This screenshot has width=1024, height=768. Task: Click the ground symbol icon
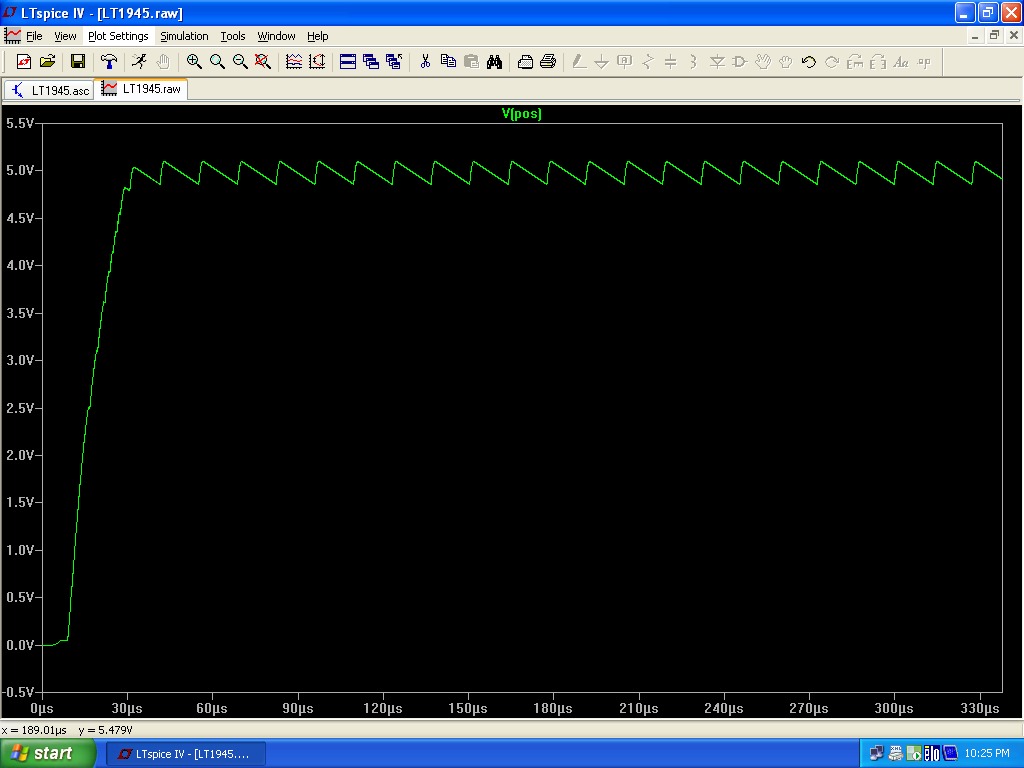click(601, 61)
